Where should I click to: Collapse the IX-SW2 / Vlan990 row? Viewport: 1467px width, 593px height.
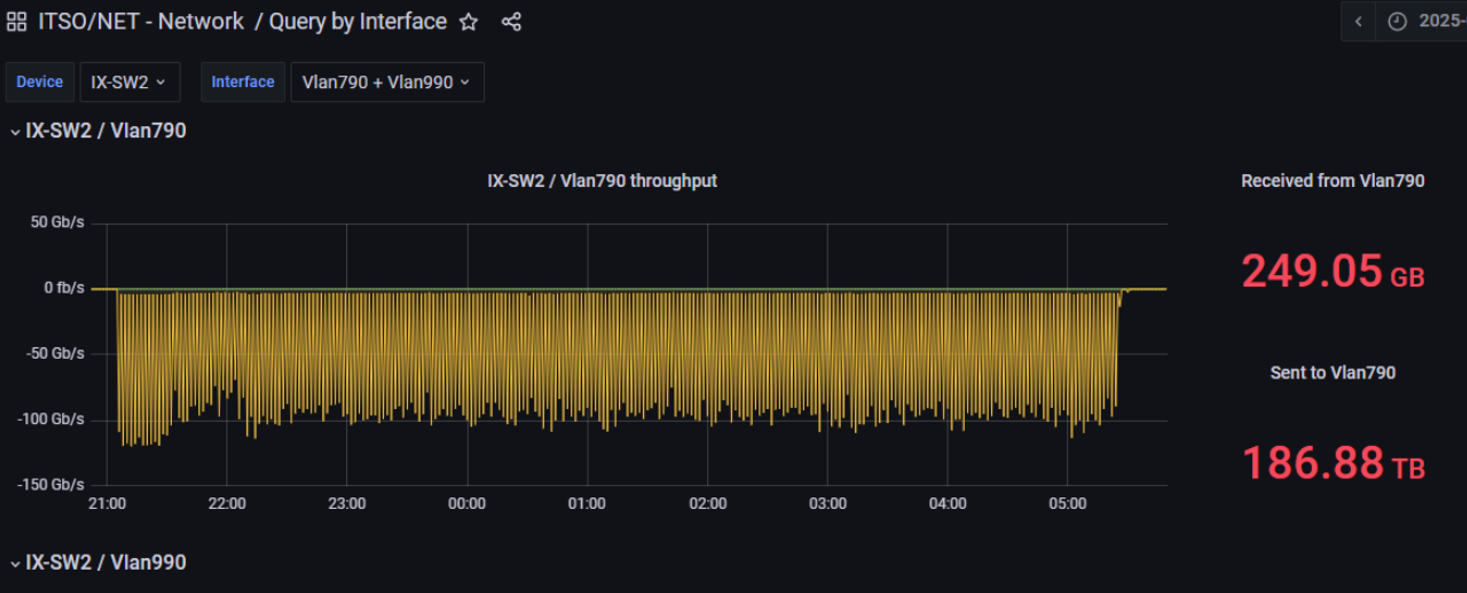15,563
